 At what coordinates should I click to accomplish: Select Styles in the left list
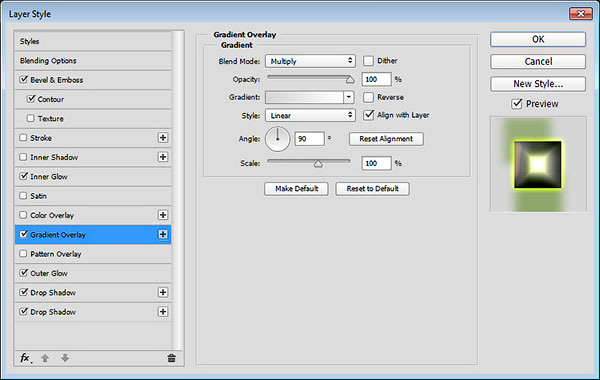coord(93,41)
